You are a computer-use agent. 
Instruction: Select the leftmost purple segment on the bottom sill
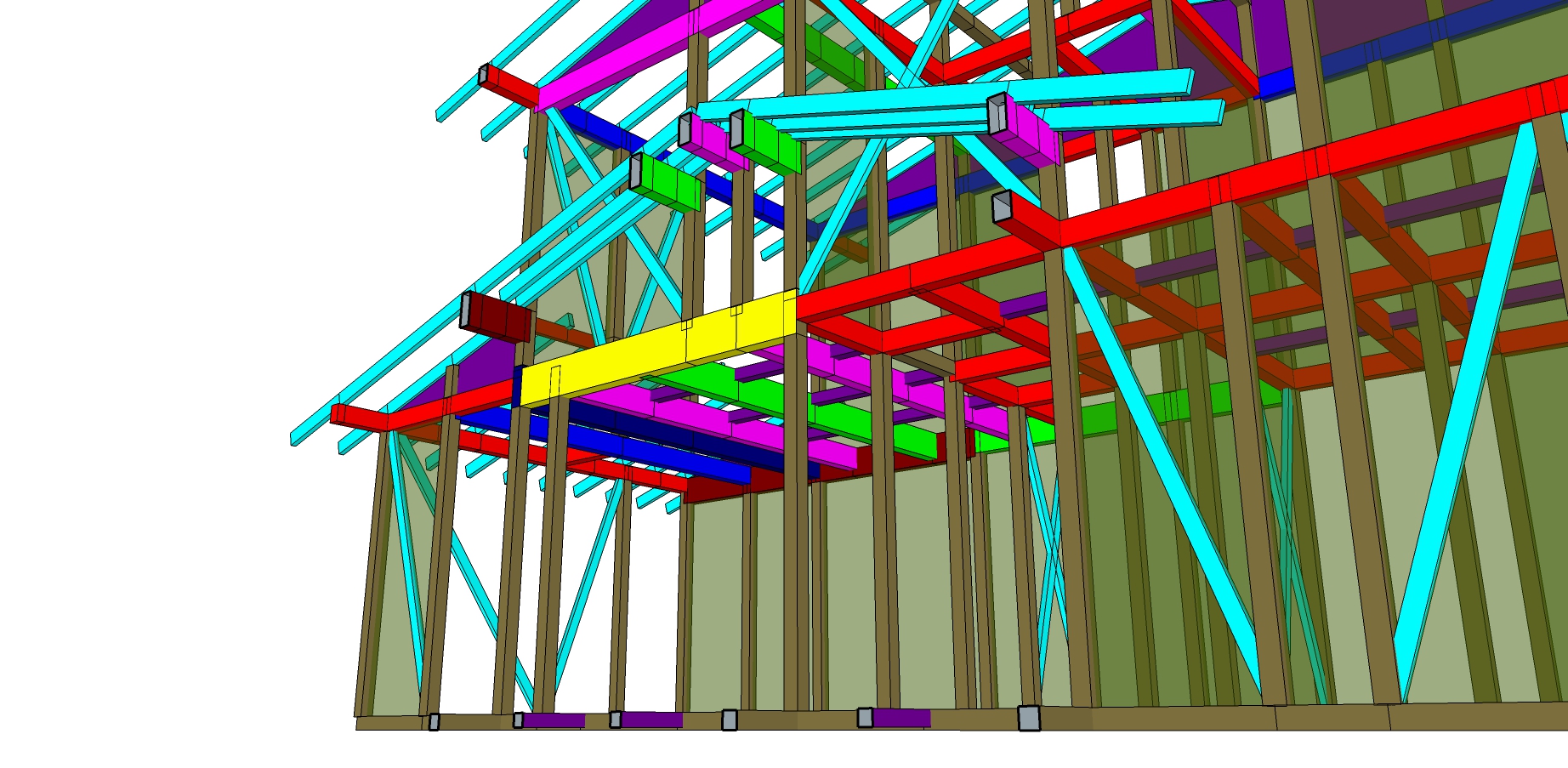coord(553,720)
